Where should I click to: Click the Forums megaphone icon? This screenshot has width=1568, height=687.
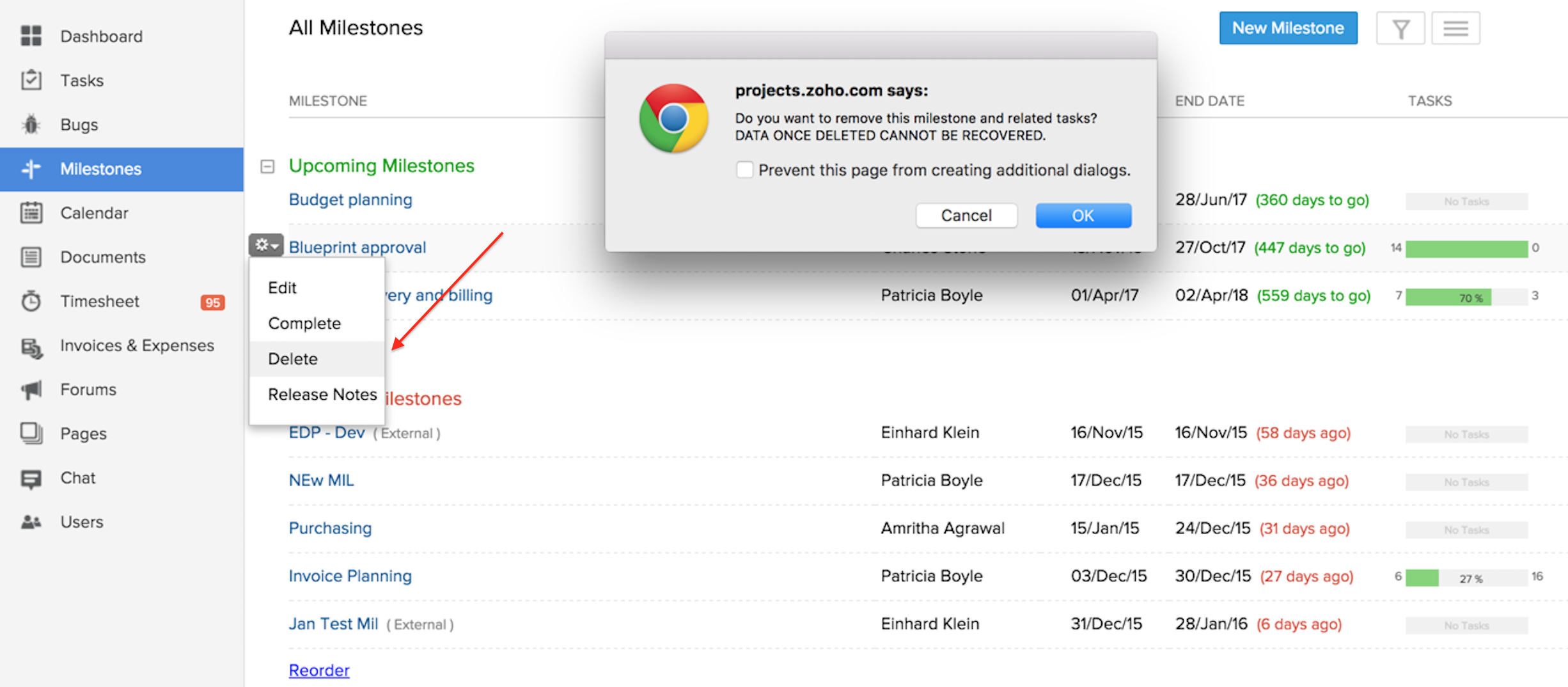[x=31, y=390]
